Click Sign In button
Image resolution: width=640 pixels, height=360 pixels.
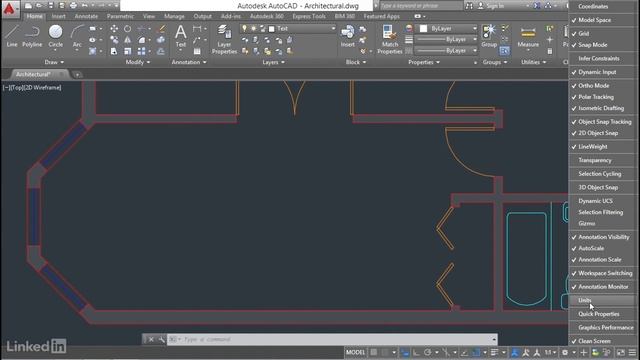pyautogui.click(x=491, y=6)
